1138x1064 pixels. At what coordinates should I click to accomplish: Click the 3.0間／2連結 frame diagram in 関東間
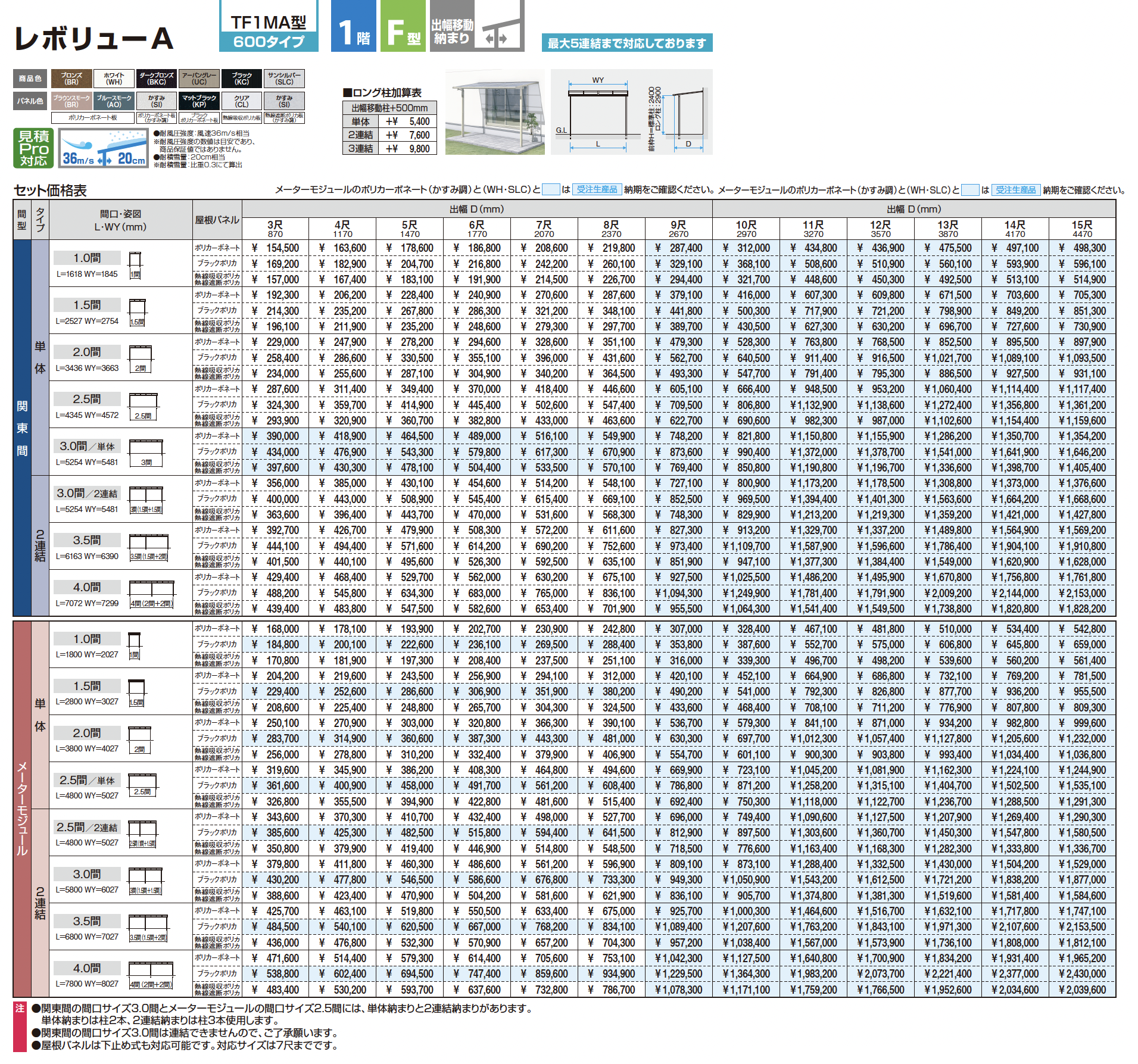click(146, 500)
